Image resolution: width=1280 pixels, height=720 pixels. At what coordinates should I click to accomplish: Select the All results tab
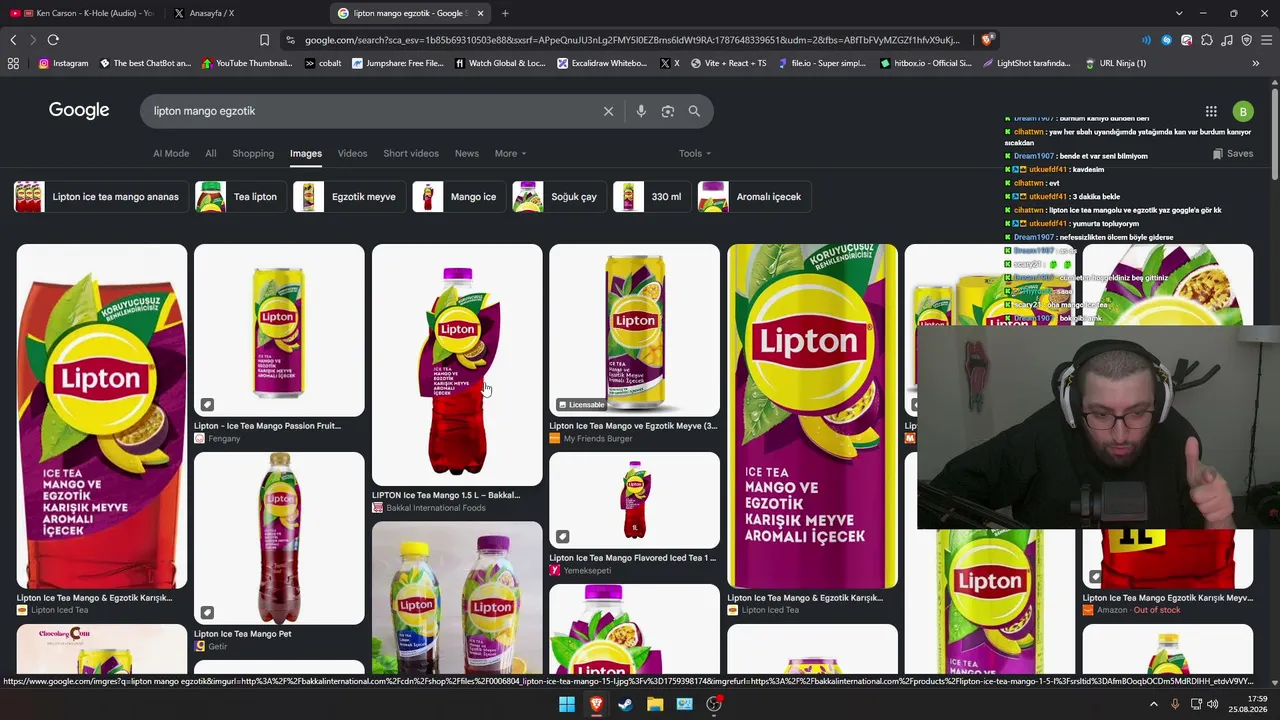coord(211,153)
